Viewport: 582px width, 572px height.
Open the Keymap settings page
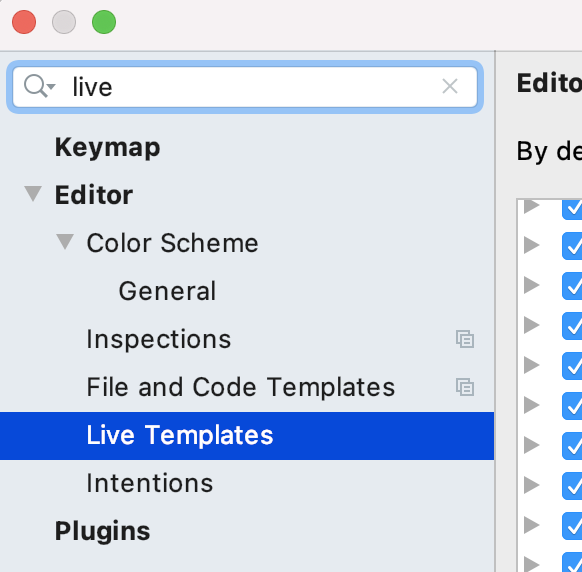point(108,147)
